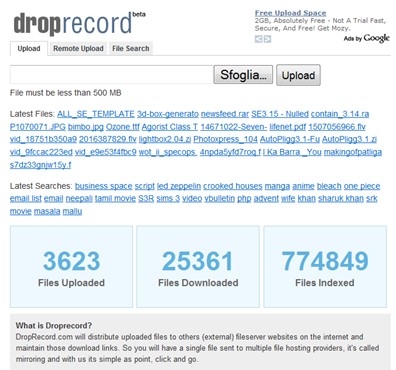Click the manga search link

coord(277,186)
